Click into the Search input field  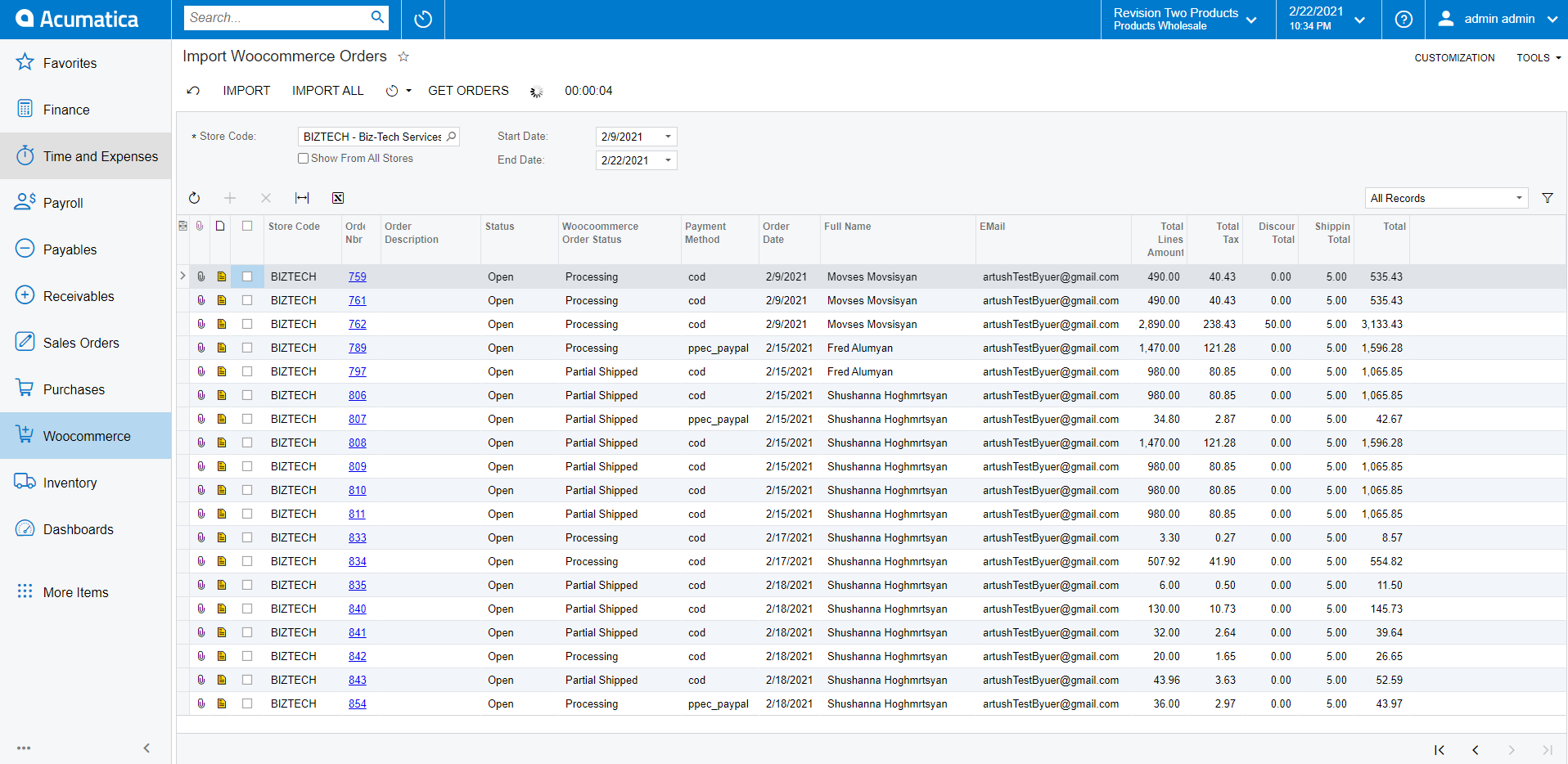pos(276,17)
